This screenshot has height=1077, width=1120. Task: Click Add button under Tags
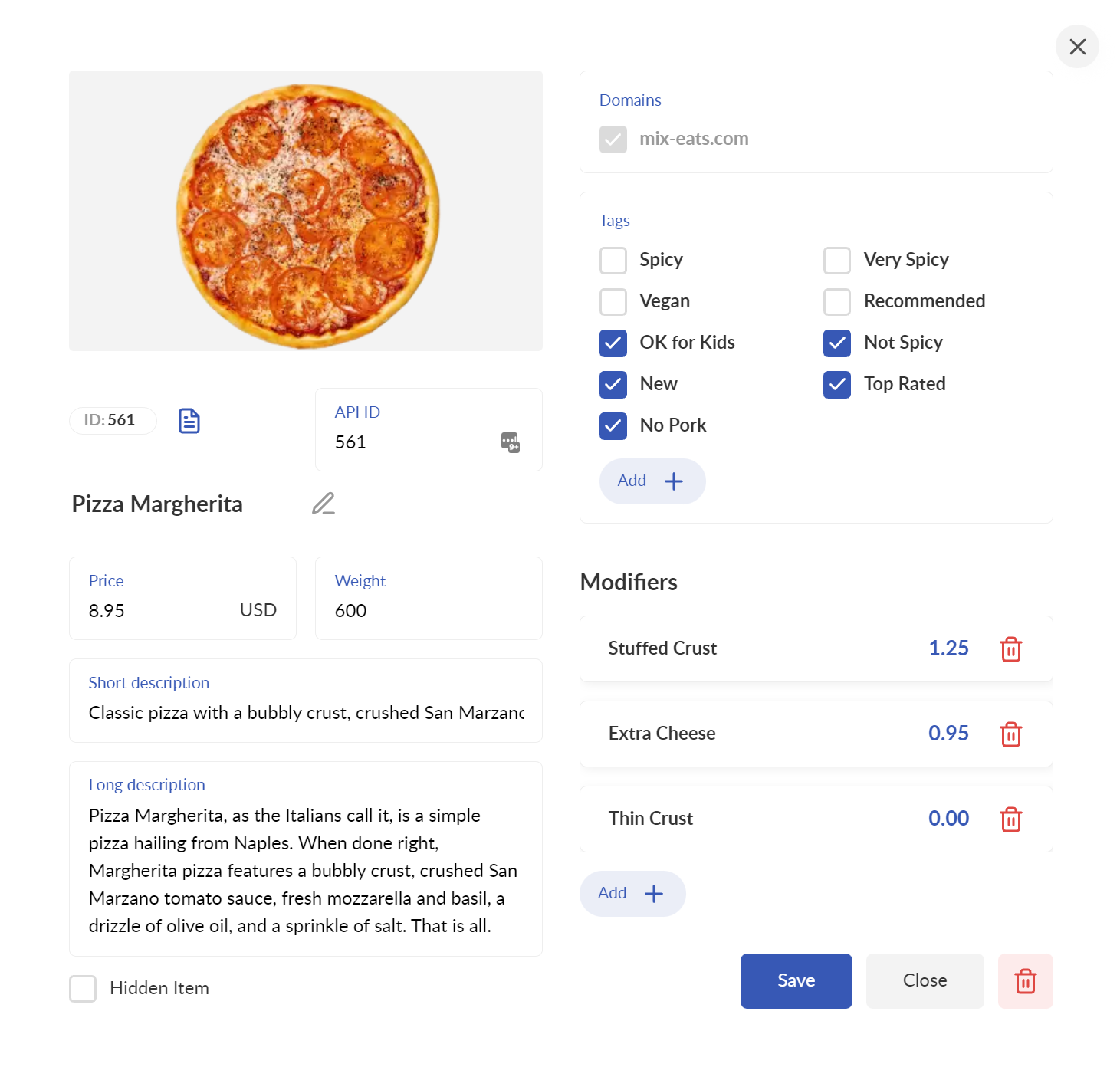click(652, 481)
